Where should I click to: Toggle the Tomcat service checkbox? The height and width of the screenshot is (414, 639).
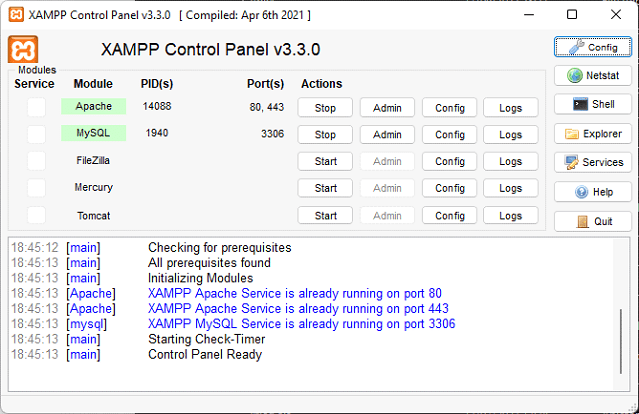tap(36, 215)
